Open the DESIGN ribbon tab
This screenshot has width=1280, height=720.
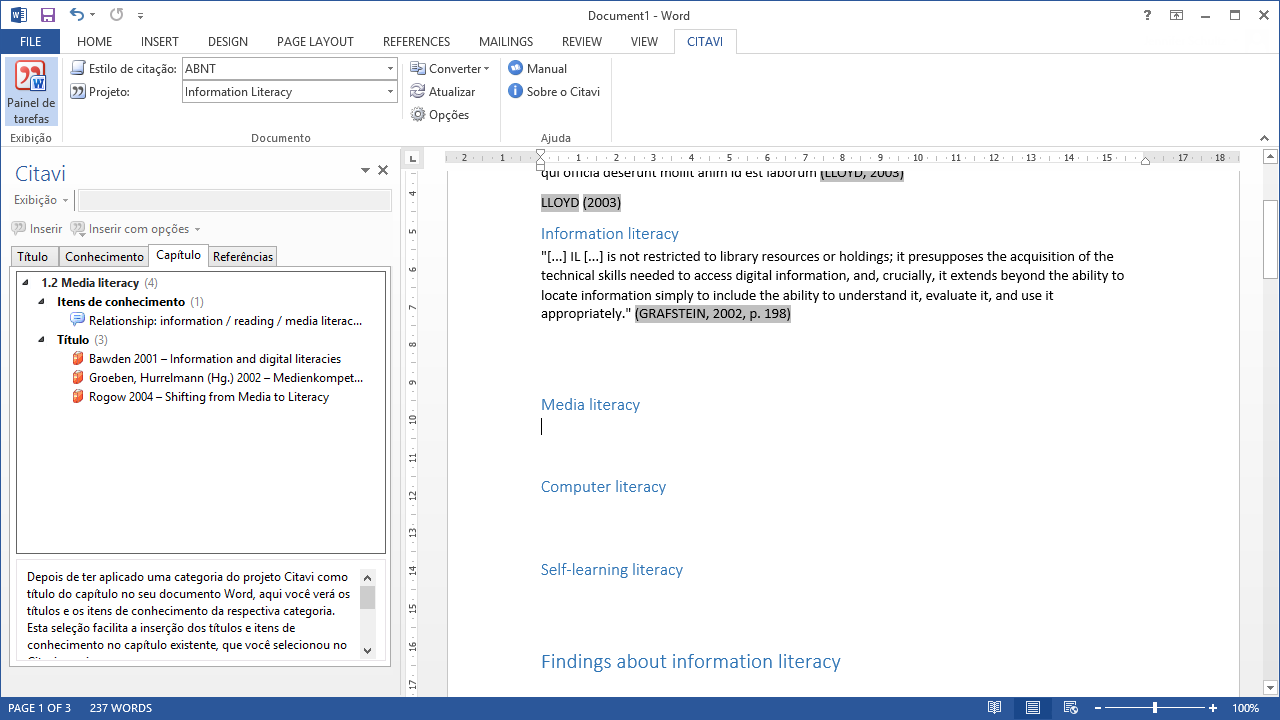[x=228, y=41]
